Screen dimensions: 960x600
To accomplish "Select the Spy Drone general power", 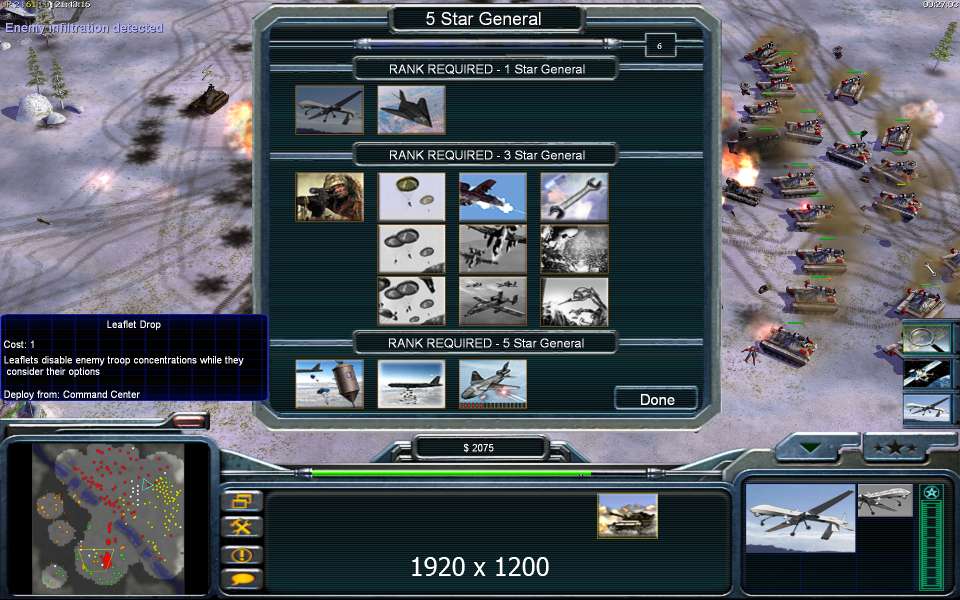I will pyautogui.click(x=329, y=110).
